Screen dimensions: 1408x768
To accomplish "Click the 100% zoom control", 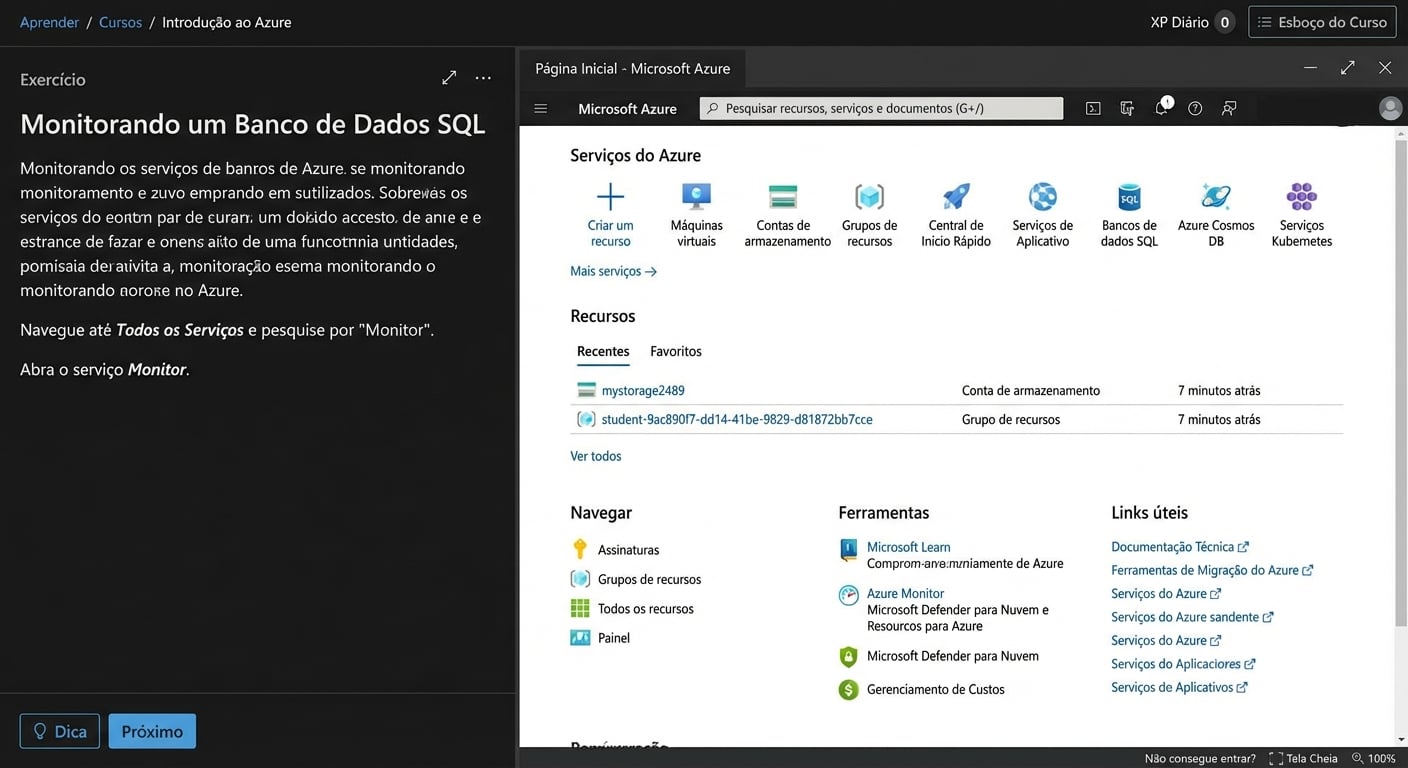I will [x=1374, y=758].
